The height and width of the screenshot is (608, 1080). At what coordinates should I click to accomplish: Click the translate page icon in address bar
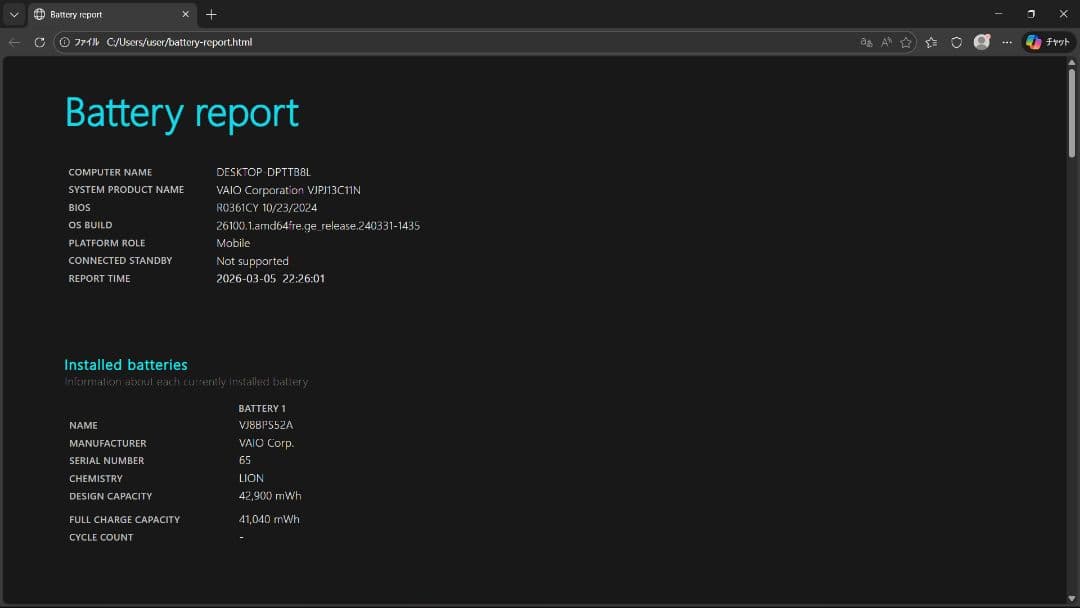(866, 42)
